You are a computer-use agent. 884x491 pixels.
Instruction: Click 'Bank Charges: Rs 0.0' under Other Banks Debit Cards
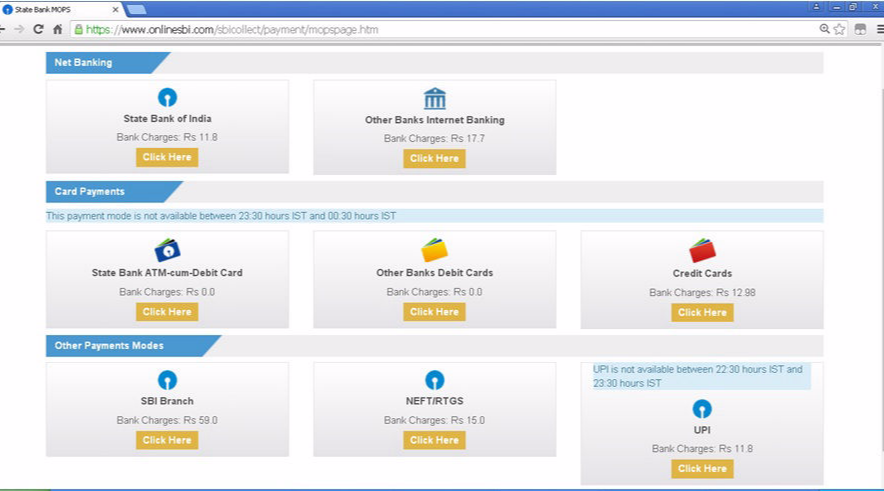(434, 292)
